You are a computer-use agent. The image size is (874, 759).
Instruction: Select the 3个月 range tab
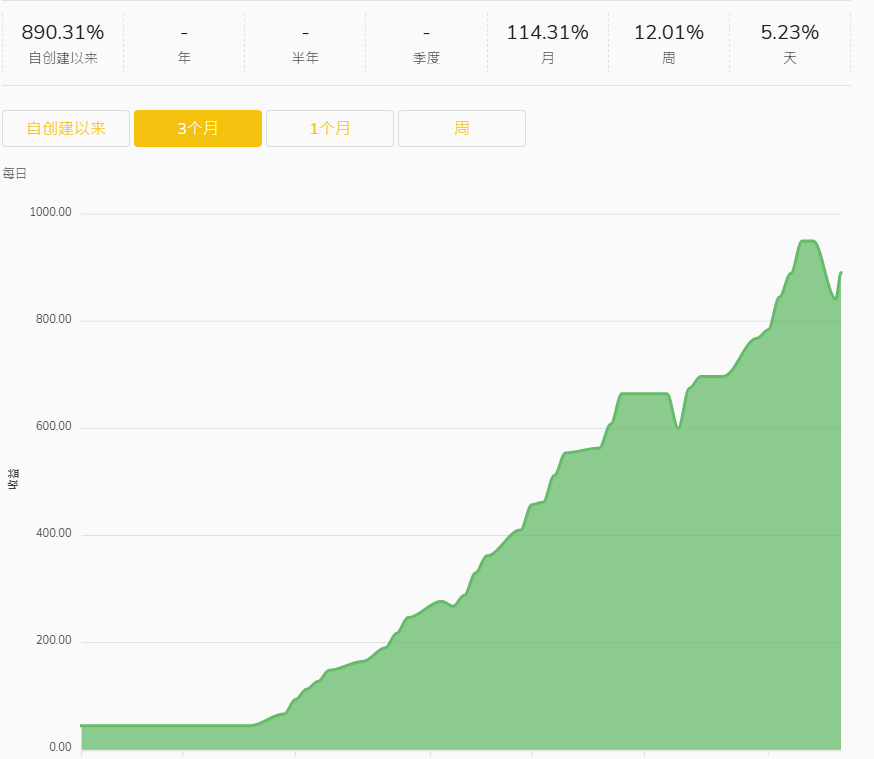coord(198,129)
